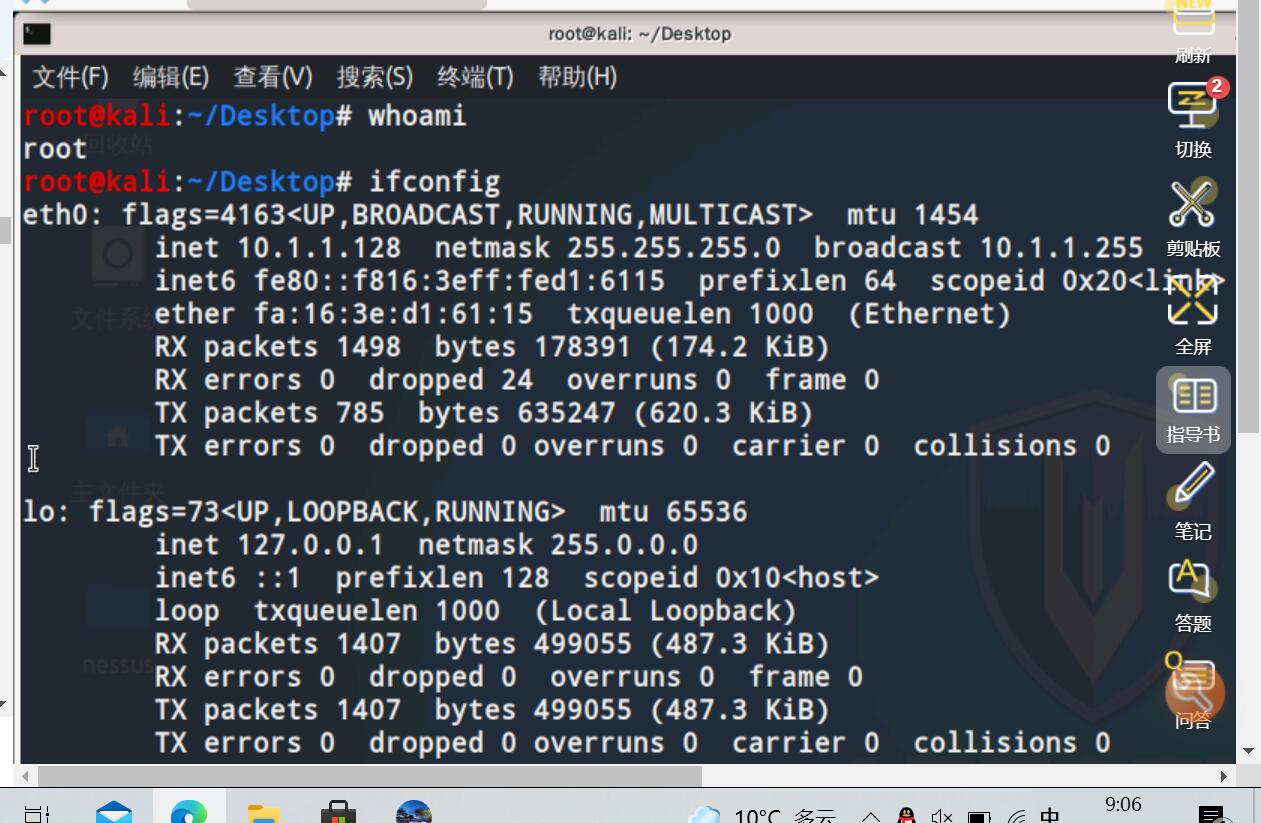Open File Explorer from the taskbar

[x=264, y=812]
